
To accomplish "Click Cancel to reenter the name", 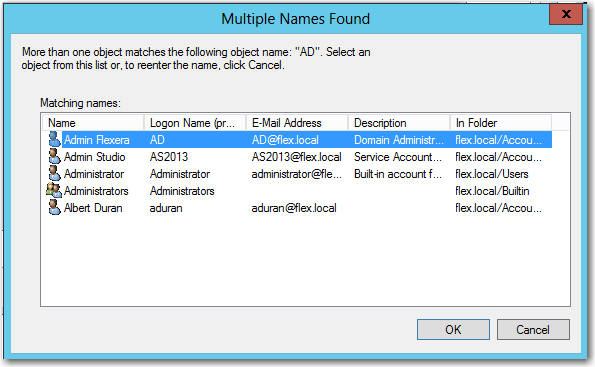I will (x=533, y=329).
